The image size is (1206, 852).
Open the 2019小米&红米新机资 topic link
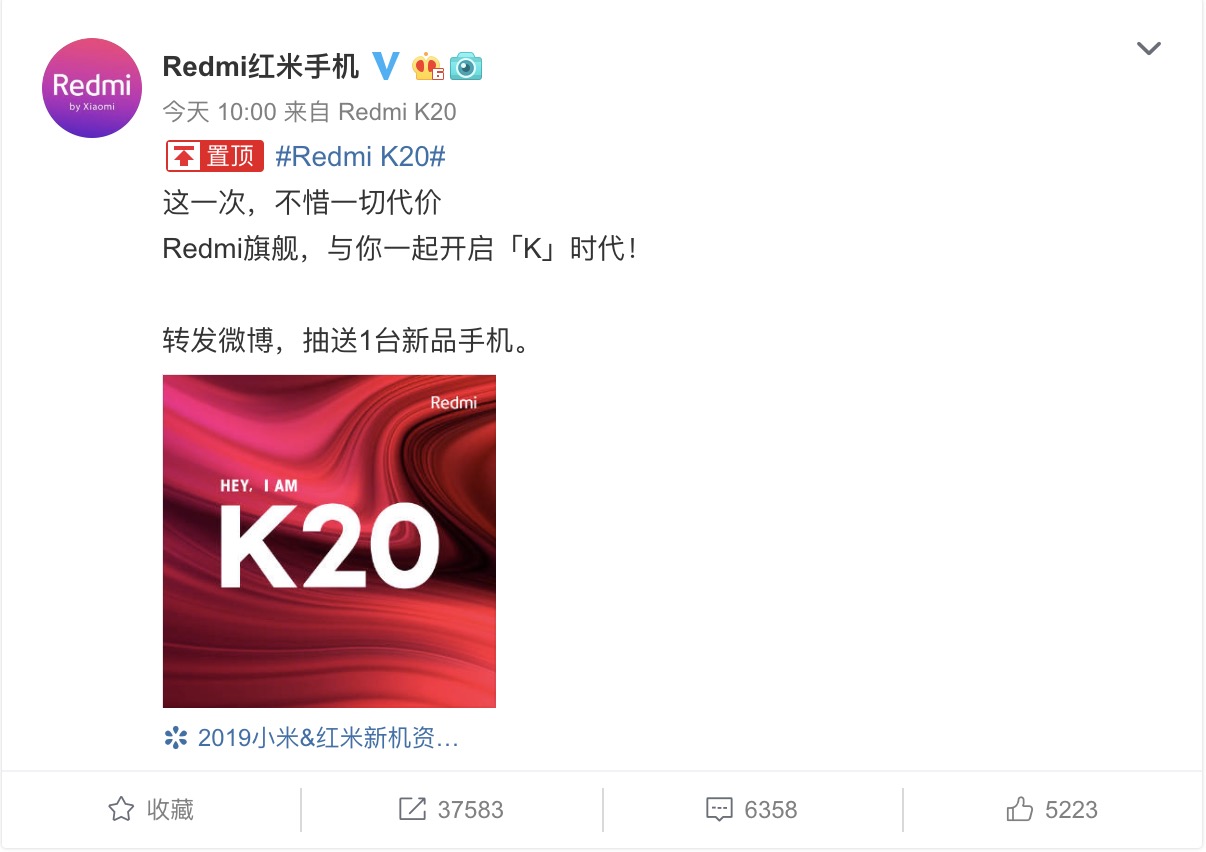click(x=328, y=738)
